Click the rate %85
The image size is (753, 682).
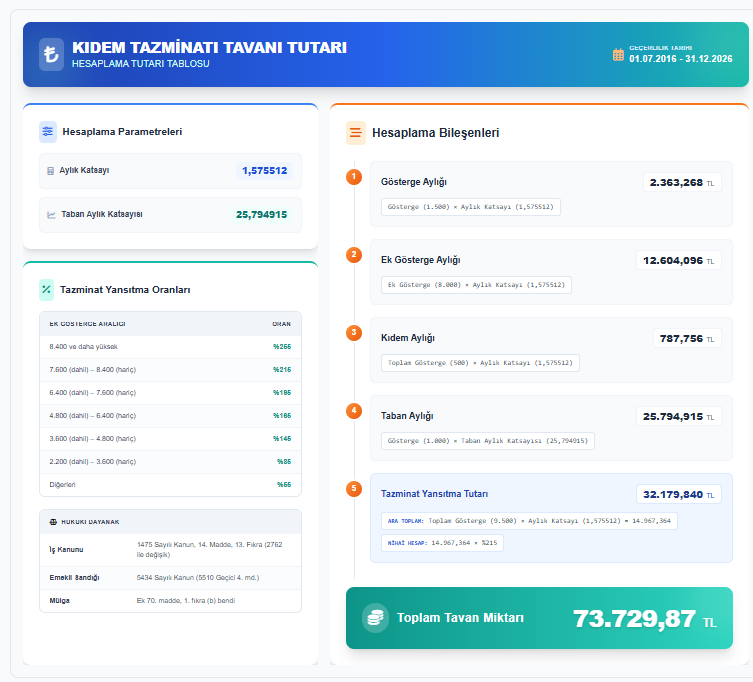(284, 462)
